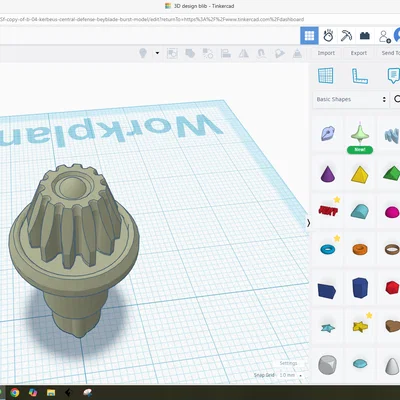Click the shapes search magnifier icon
This screenshot has height=400, width=400.
[x=396, y=99]
